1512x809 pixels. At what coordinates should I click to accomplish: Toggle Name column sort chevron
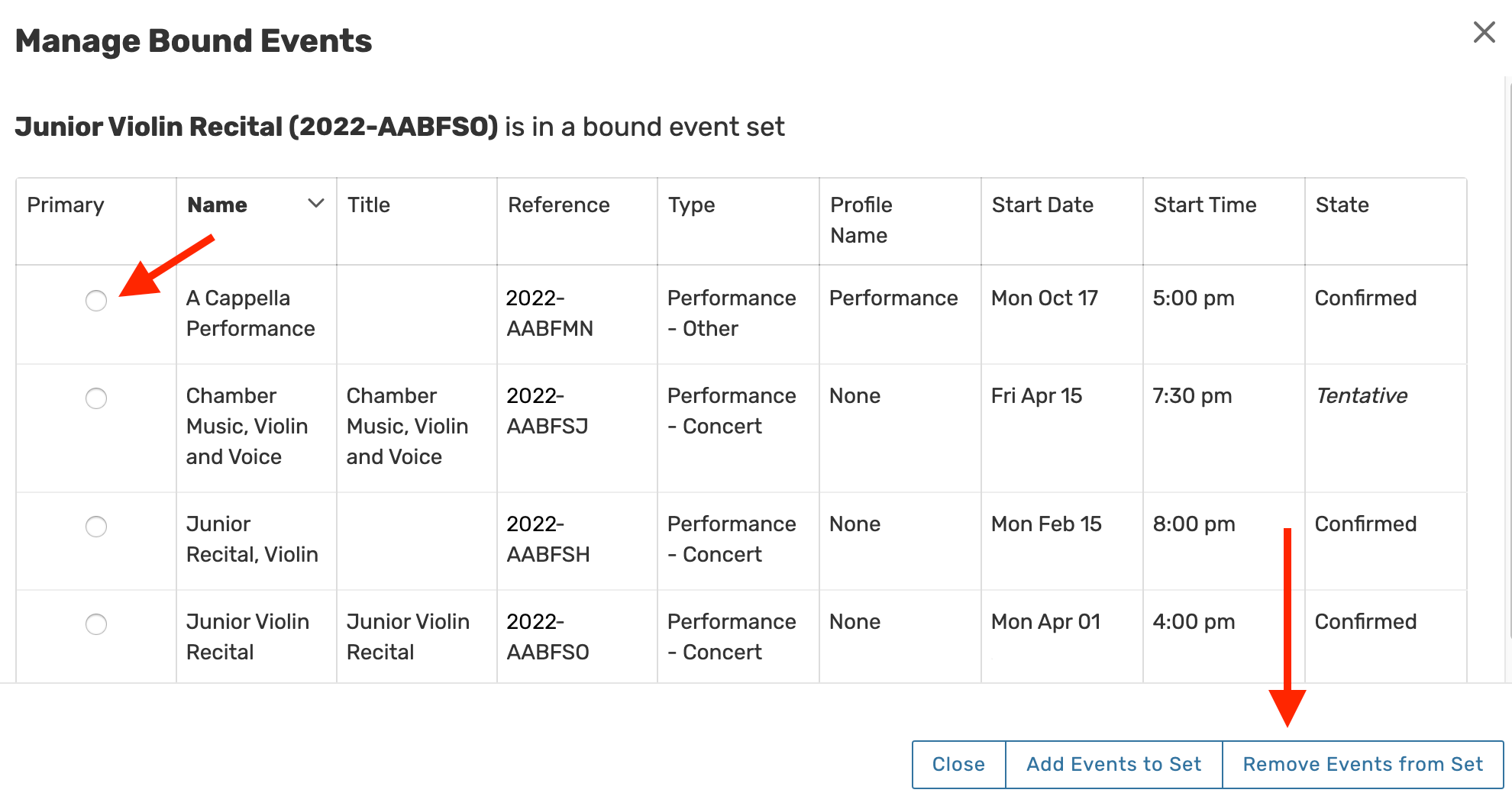point(315,204)
